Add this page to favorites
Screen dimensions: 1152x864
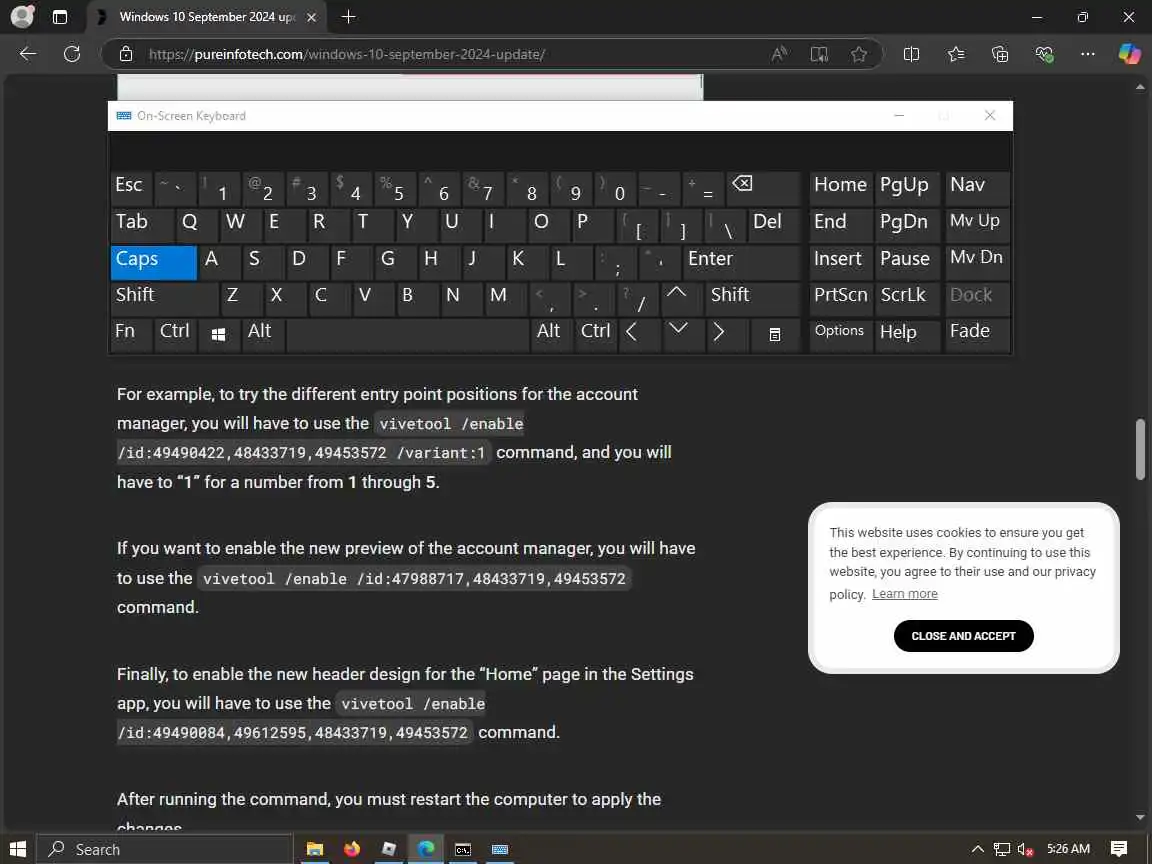coord(859,54)
